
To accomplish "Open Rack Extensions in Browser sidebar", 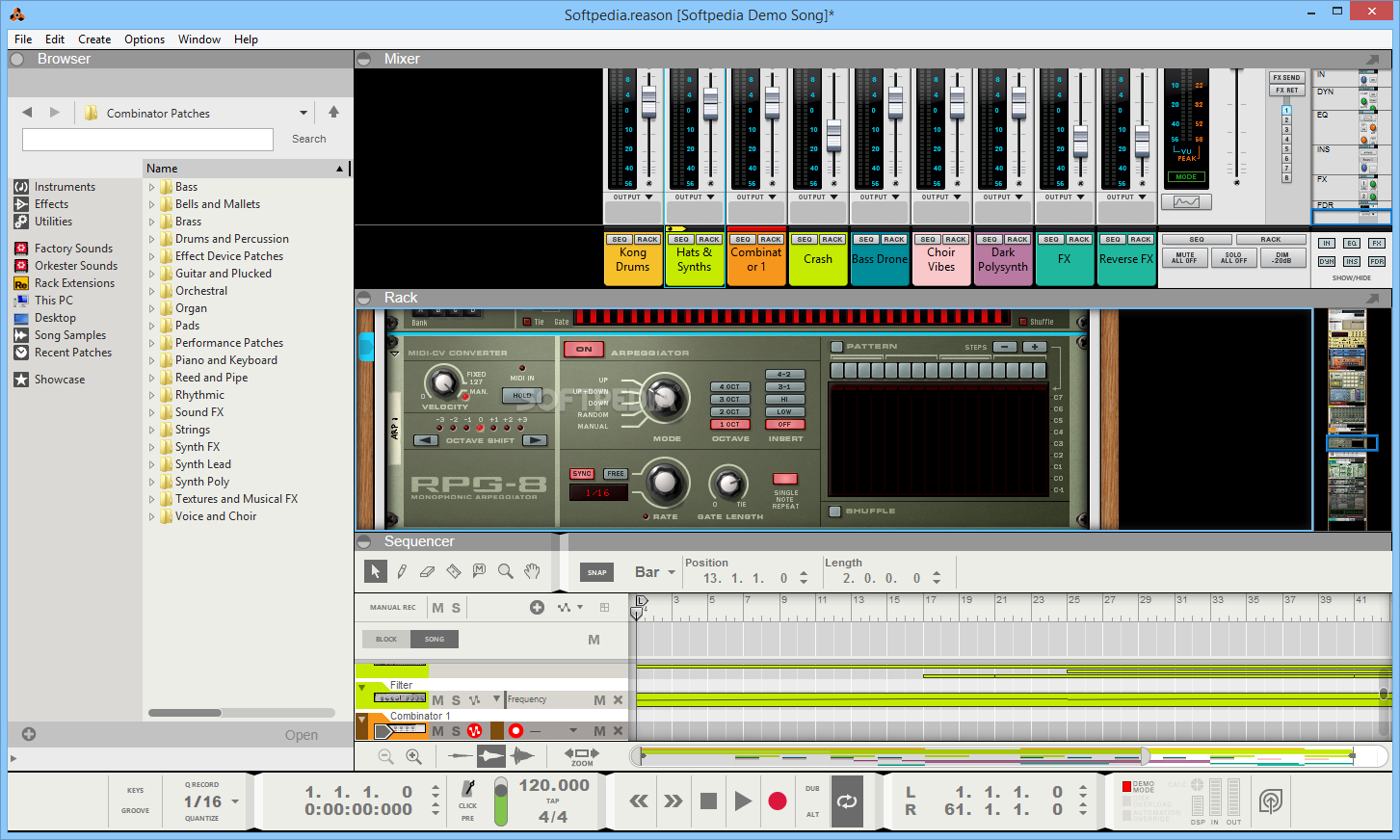I will click(74, 283).
